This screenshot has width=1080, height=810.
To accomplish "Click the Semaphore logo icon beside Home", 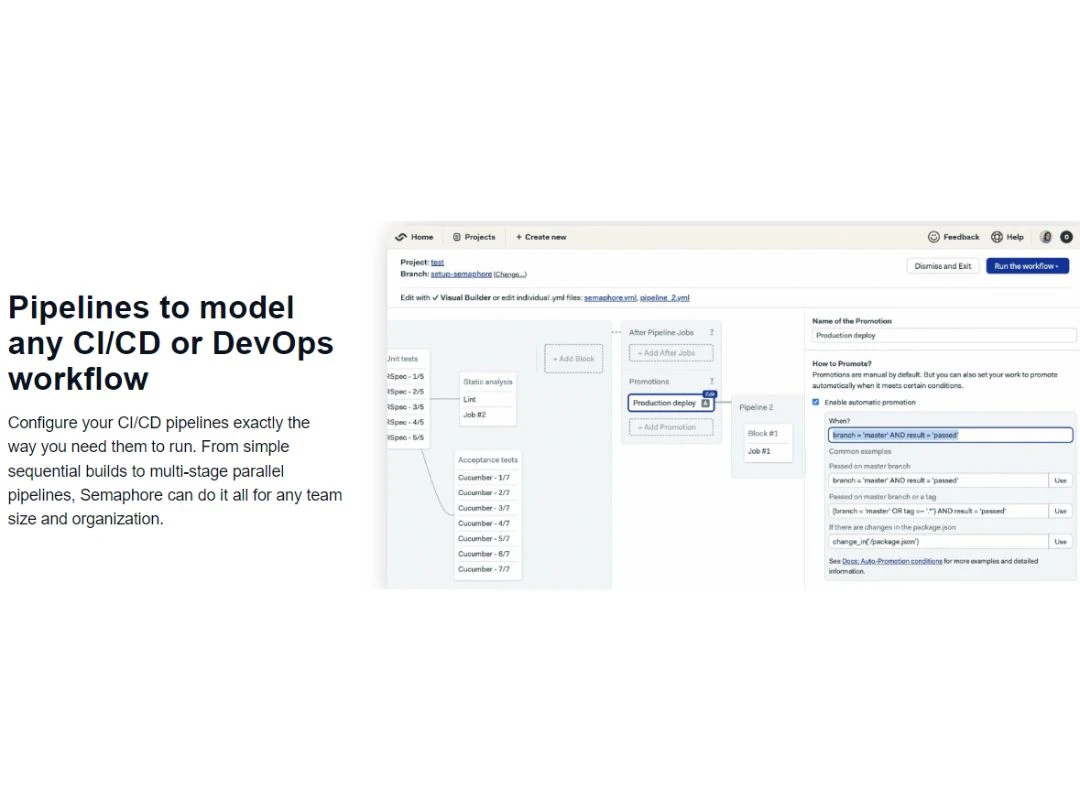I will [x=401, y=237].
